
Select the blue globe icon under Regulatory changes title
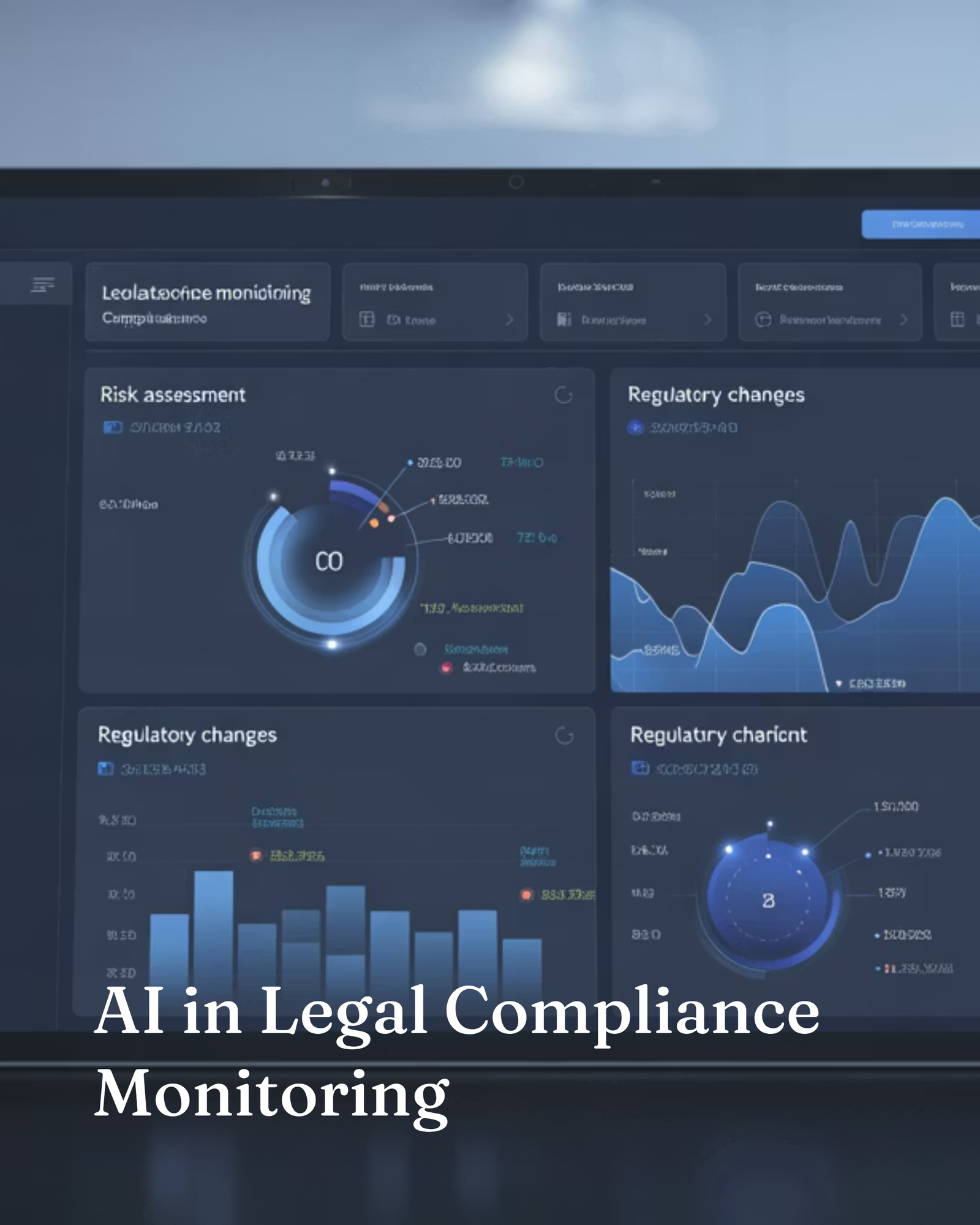click(635, 427)
